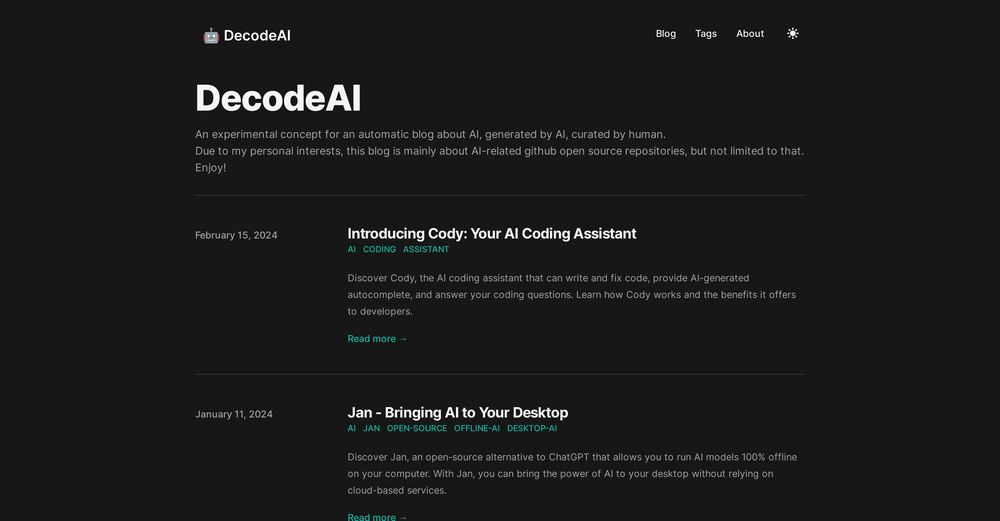Image resolution: width=1000 pixels, height=521 pixels.
Task: Select the ASSISTANT tag
Action: click(x=426, y=249)
